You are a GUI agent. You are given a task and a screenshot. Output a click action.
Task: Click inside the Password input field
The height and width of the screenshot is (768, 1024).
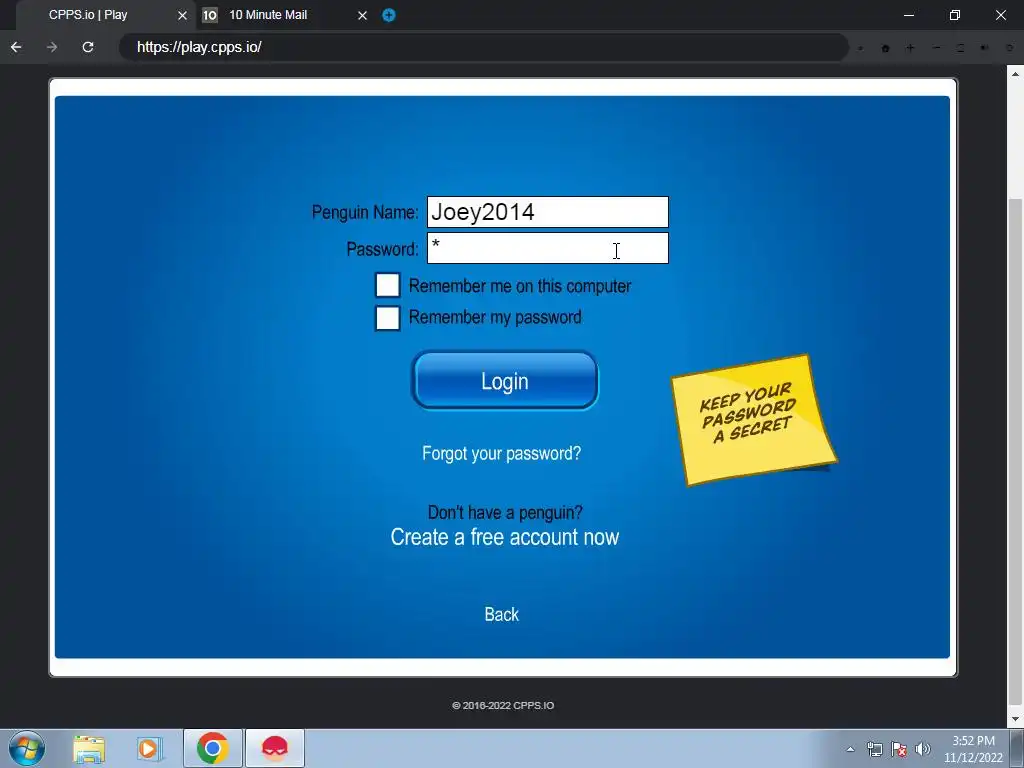[547, 248]
